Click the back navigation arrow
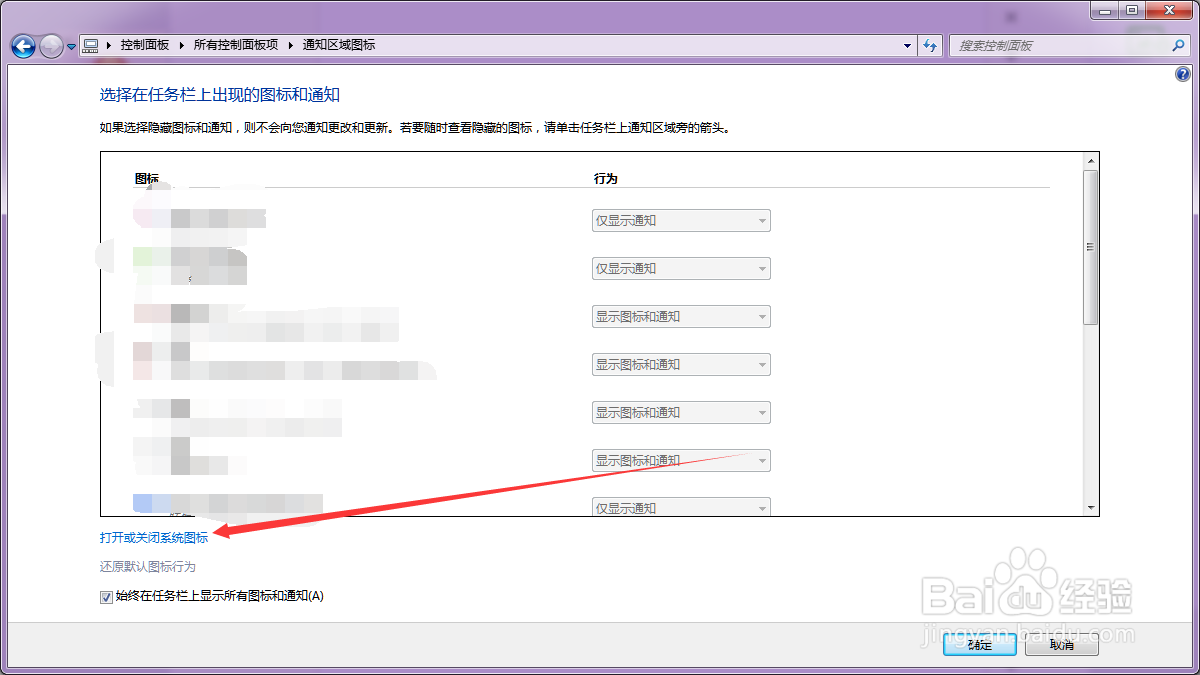Viewport: 1200px width, 675px height. pos(22,45)
